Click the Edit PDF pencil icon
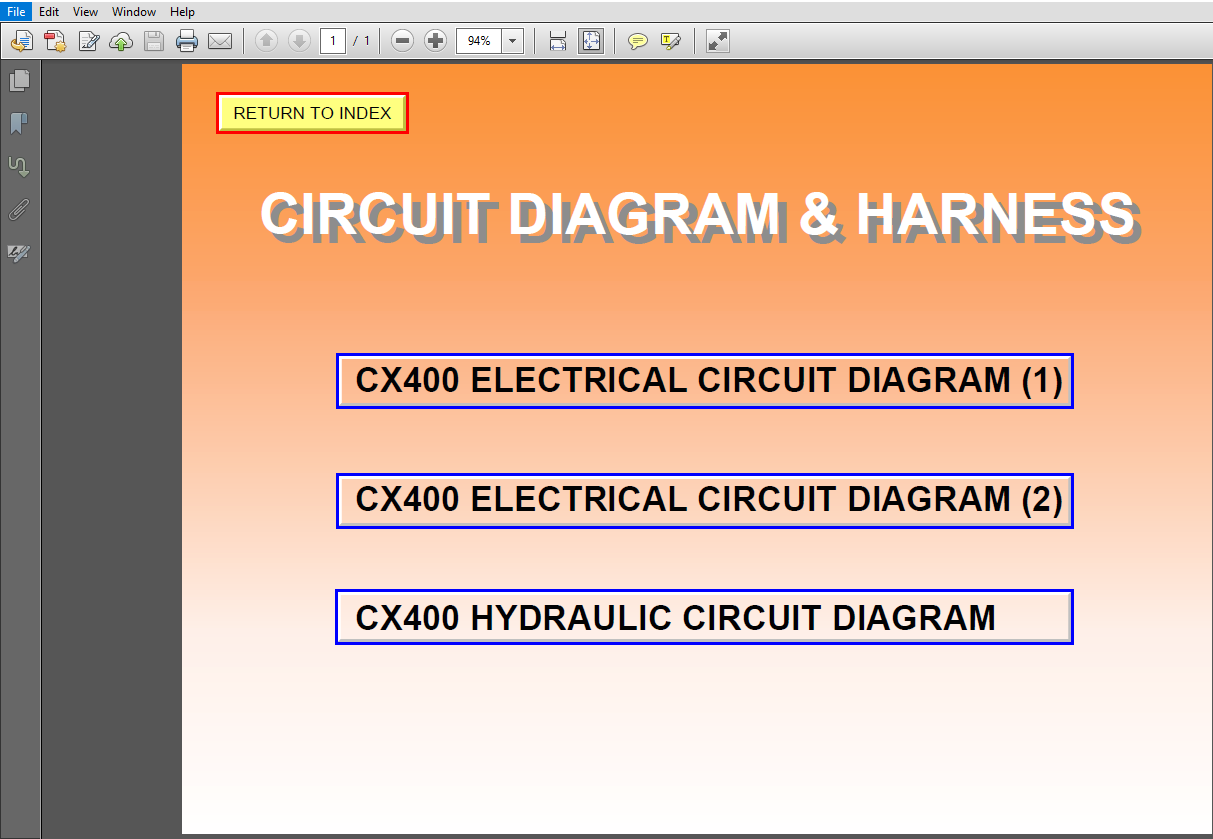1213x839 pixels. point(89,41)
